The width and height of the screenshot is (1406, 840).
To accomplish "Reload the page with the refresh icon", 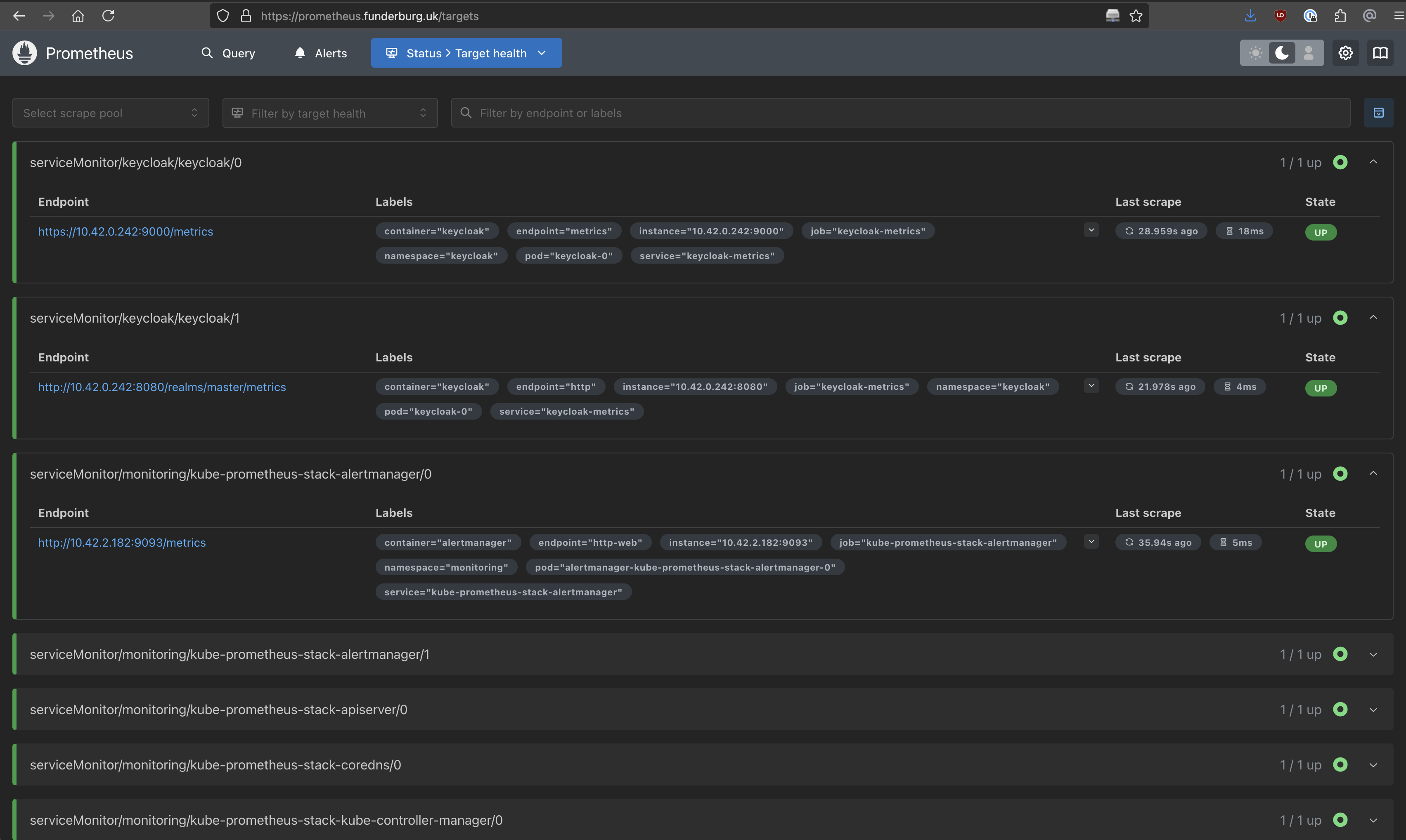I will [x=108, y=16].
